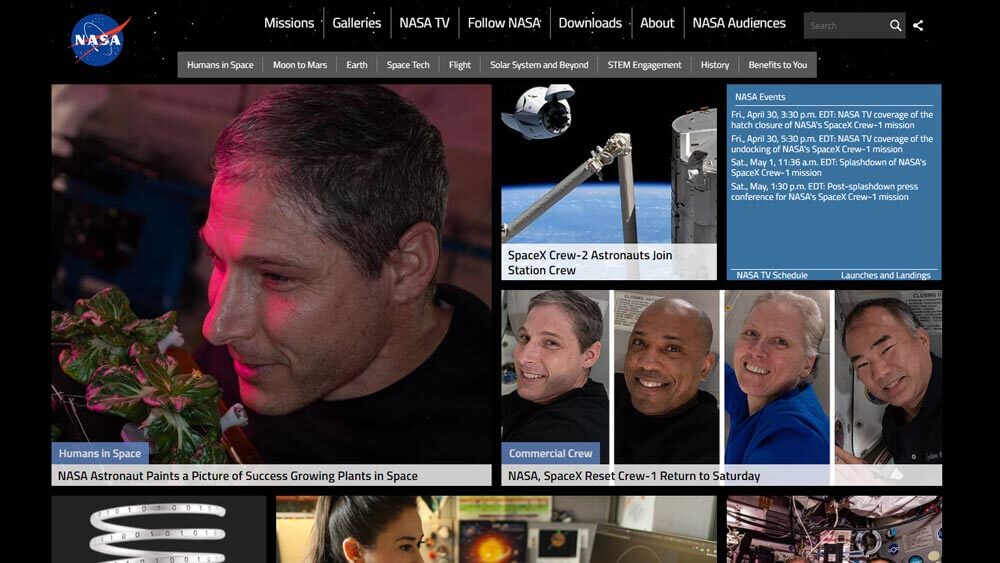The image size is (1000, 563).
Task: Select the Flight topic
Action: click(x=459, y=64)
